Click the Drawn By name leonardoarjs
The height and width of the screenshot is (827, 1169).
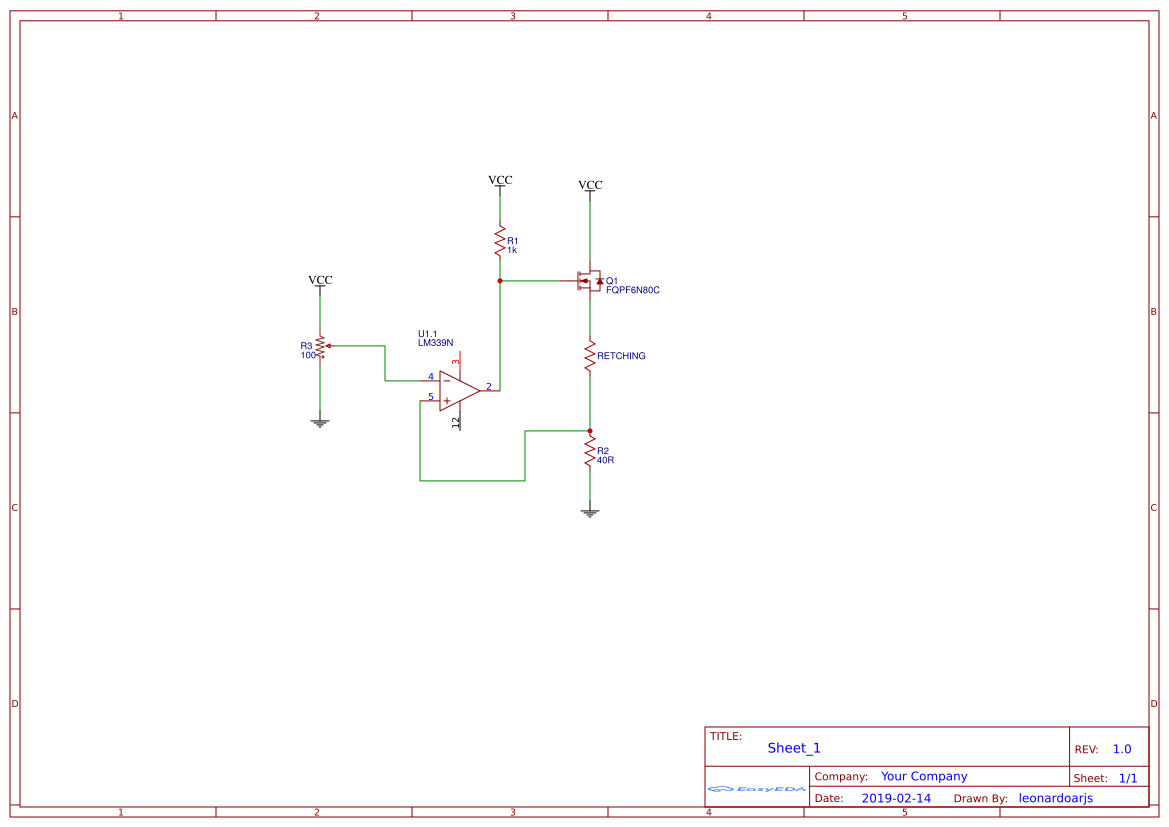1055,797
